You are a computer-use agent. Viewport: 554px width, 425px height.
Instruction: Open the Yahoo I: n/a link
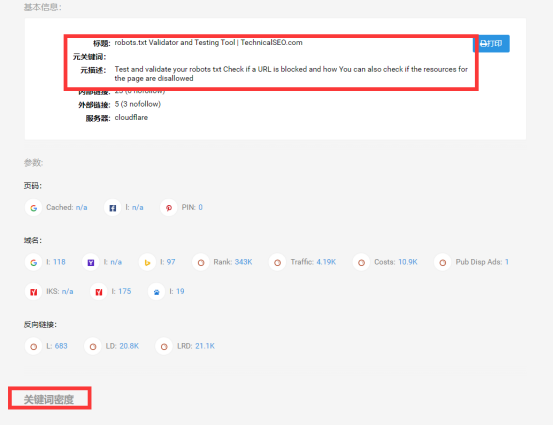click(116, 262)
